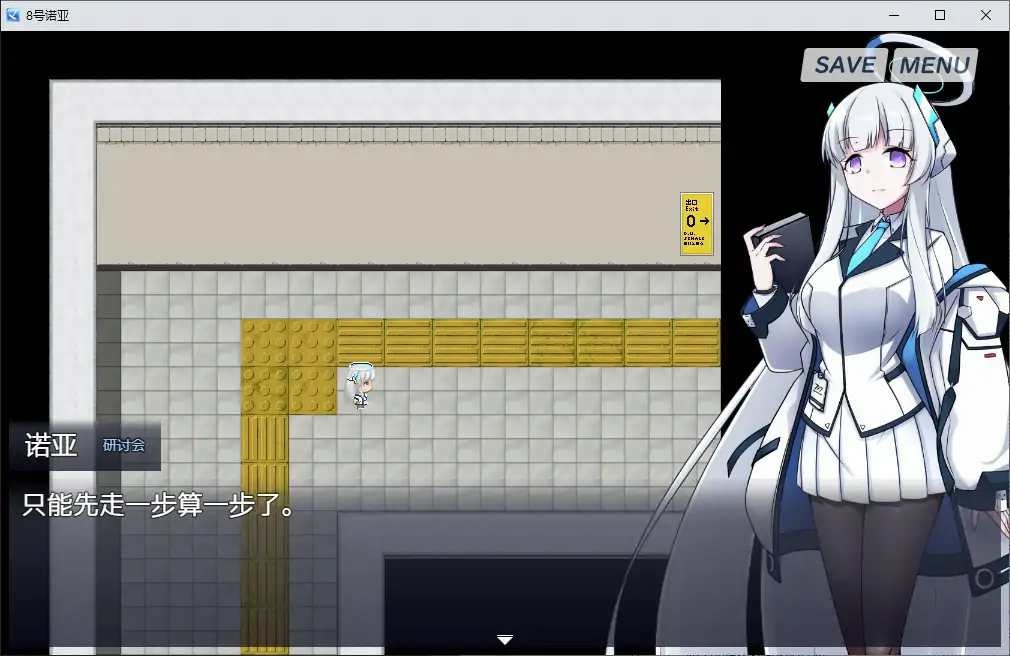The height and width of the screenshot is (656, 1010).
Task: Click the 研讨会 tag beside the speaker name
Action: point(122,447)
